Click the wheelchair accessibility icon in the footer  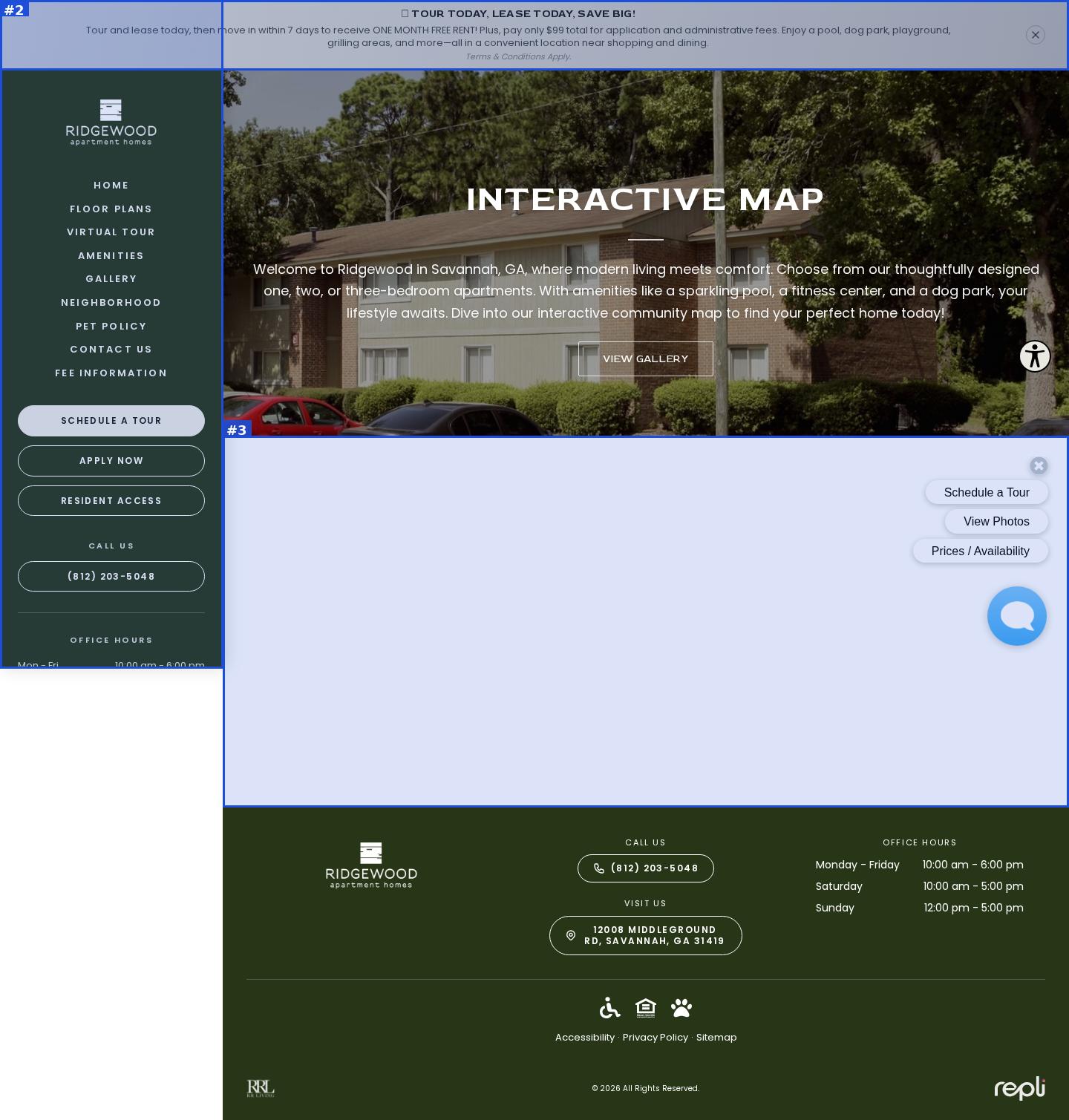[610, 1008]
